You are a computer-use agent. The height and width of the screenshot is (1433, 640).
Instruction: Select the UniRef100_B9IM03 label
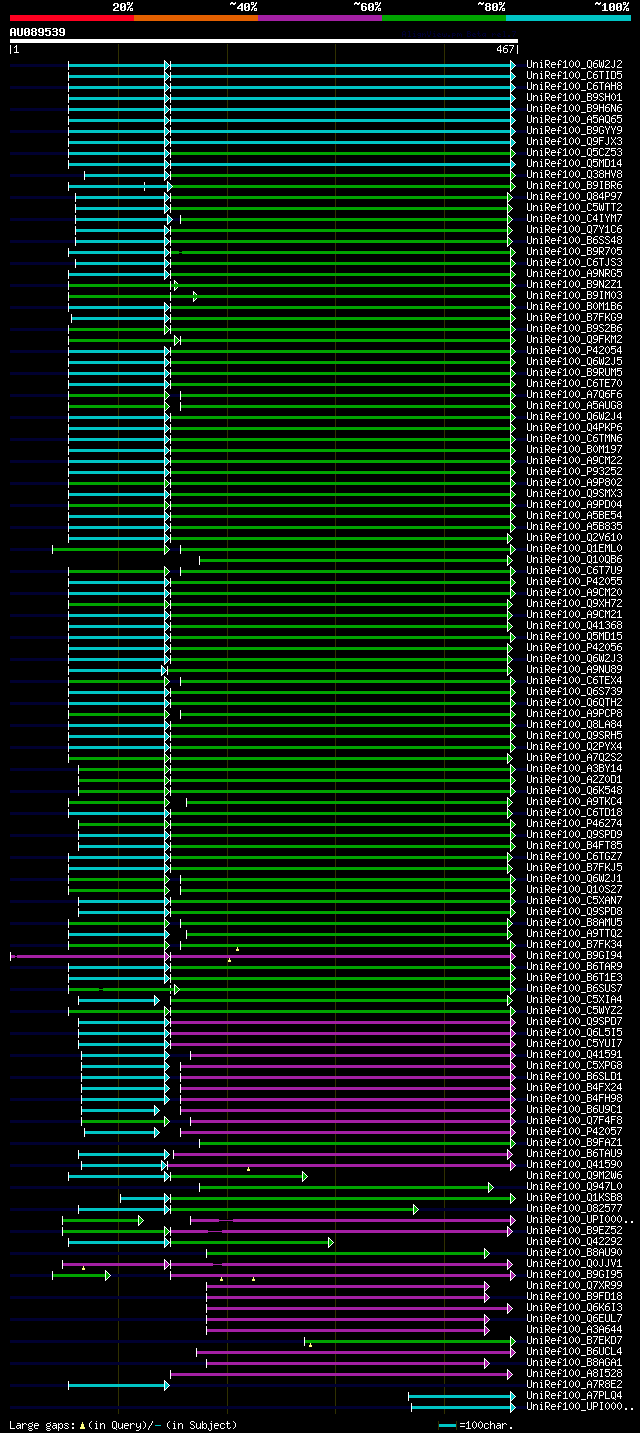point(574,295)
